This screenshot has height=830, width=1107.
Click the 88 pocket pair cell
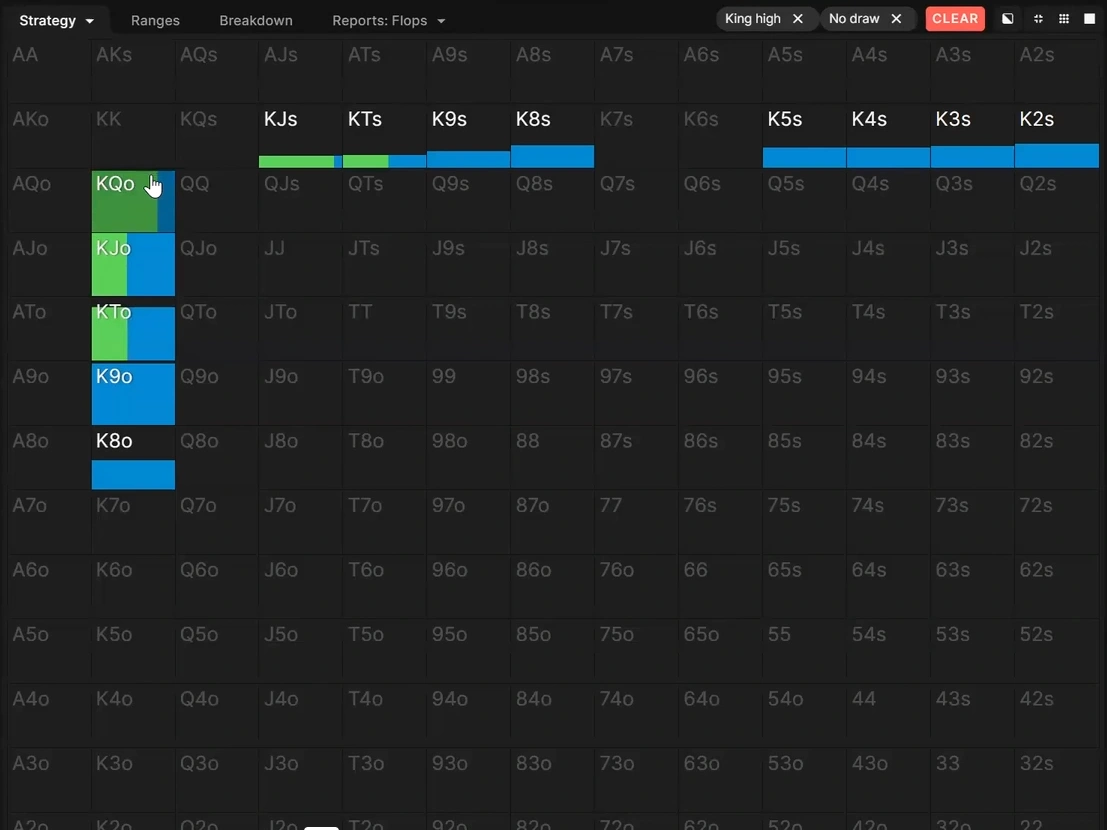tap(553, 458)
